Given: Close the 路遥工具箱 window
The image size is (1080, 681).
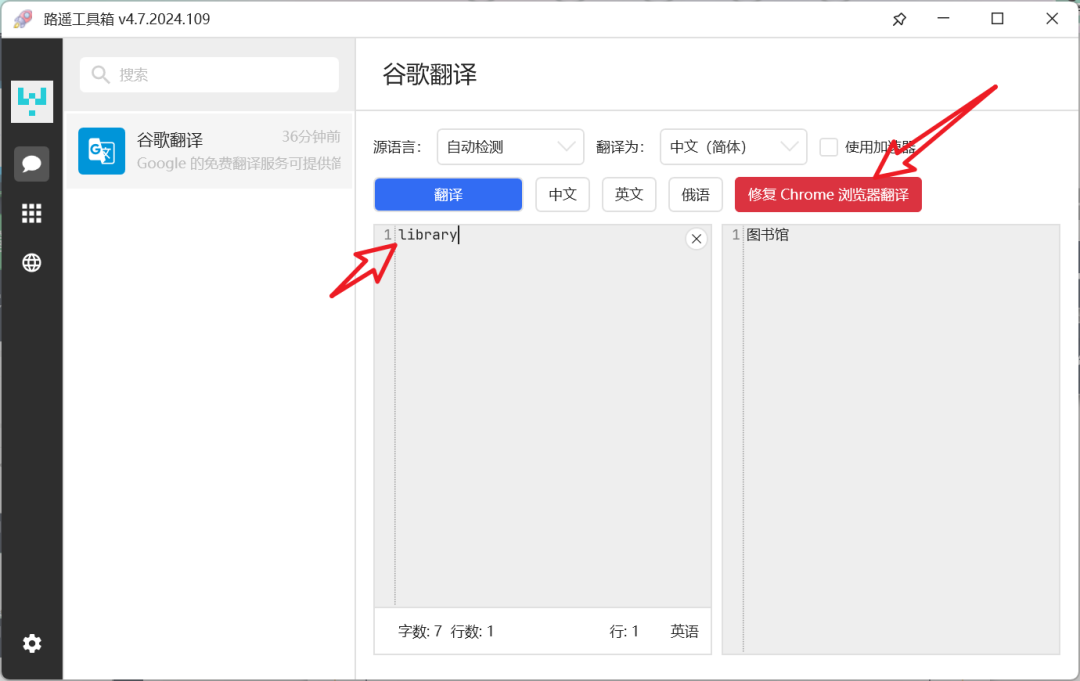Looking at the screenshot, I should 1052,19.
